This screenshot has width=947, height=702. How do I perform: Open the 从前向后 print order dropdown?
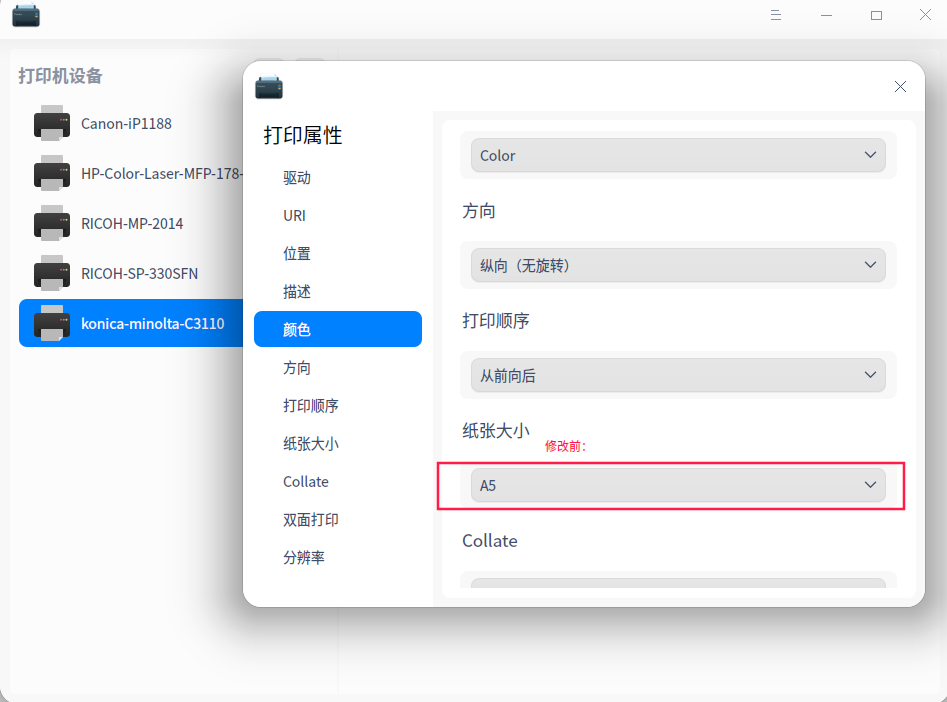pos(678,375)
